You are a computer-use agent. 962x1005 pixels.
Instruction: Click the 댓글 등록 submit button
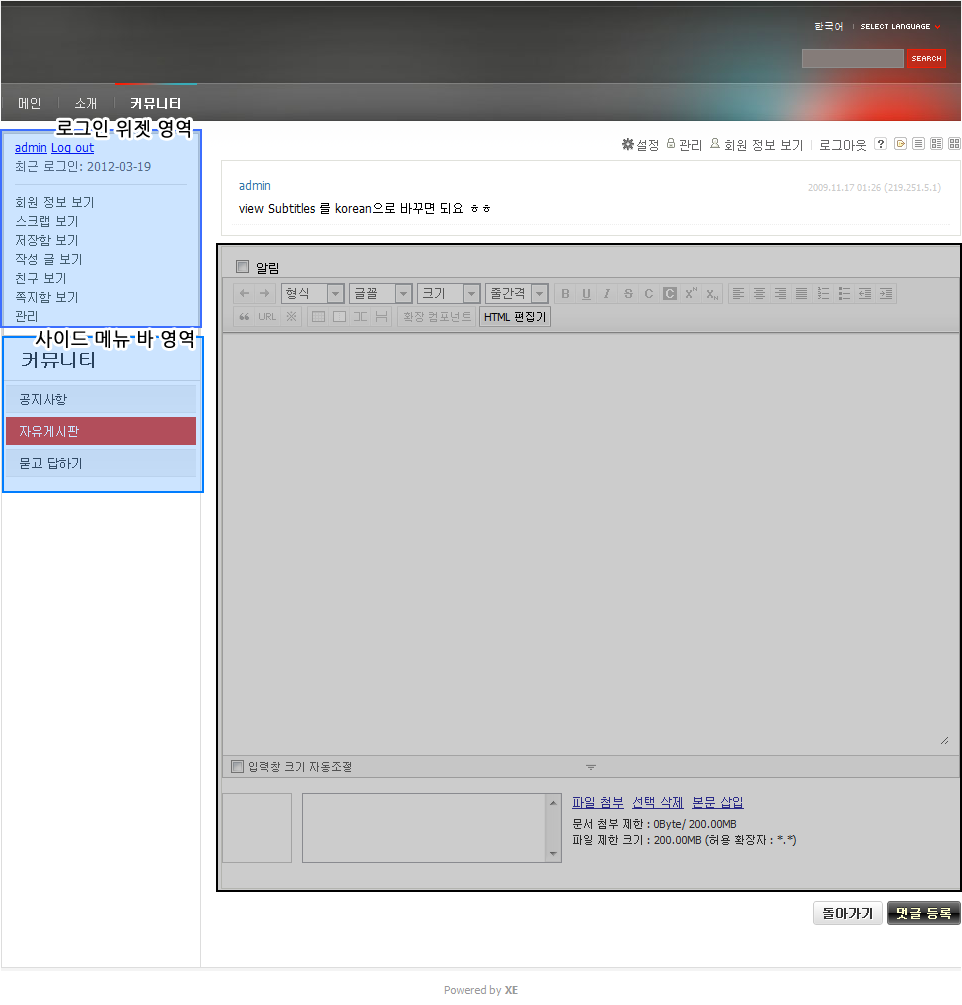click(x=923, y=913)
